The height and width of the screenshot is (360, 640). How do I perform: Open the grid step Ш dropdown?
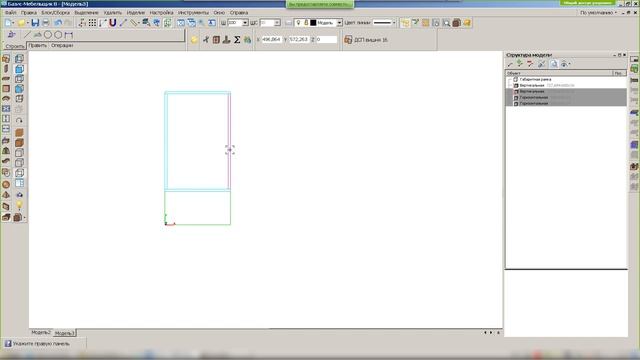(x=245, y=23)
